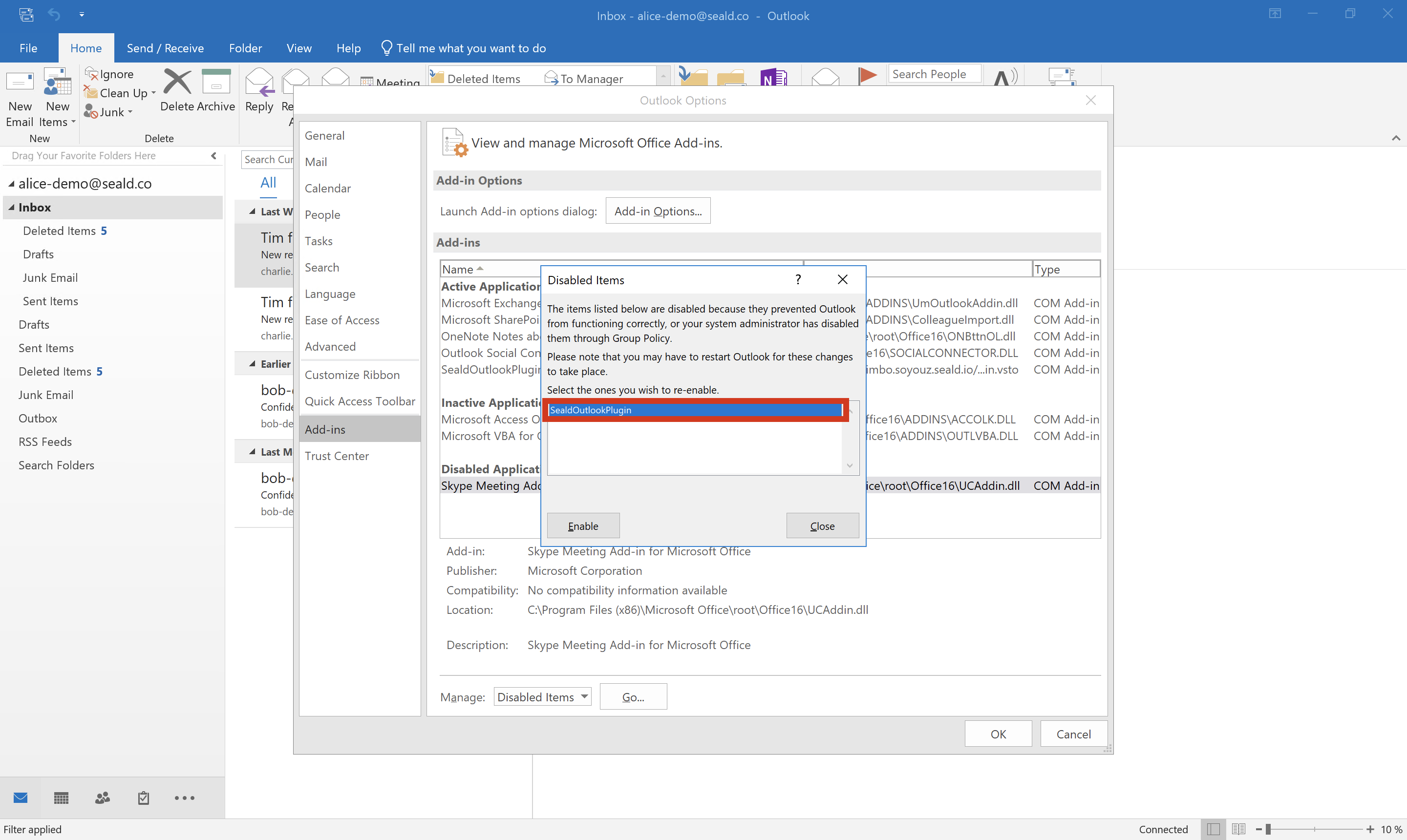Click the Read Aloud speech icon
The width and height of the screenshot is (1407, 840).
pos(1005,77)
